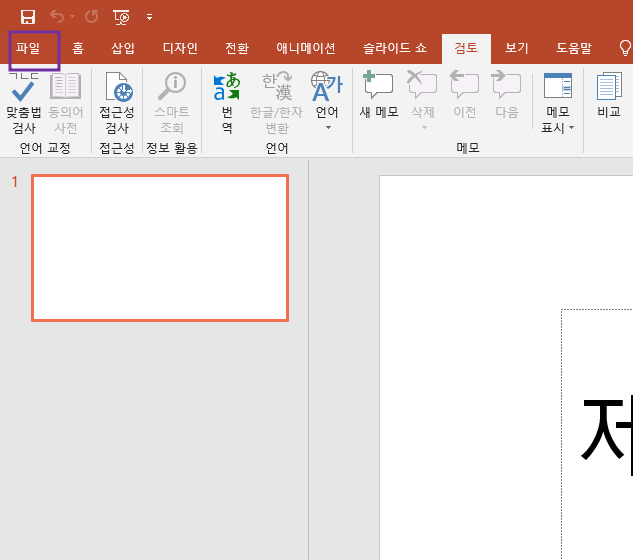Screen dimensions: 633x560
Task: Switch to the 삽입 tab
Action: click(123, 48)
